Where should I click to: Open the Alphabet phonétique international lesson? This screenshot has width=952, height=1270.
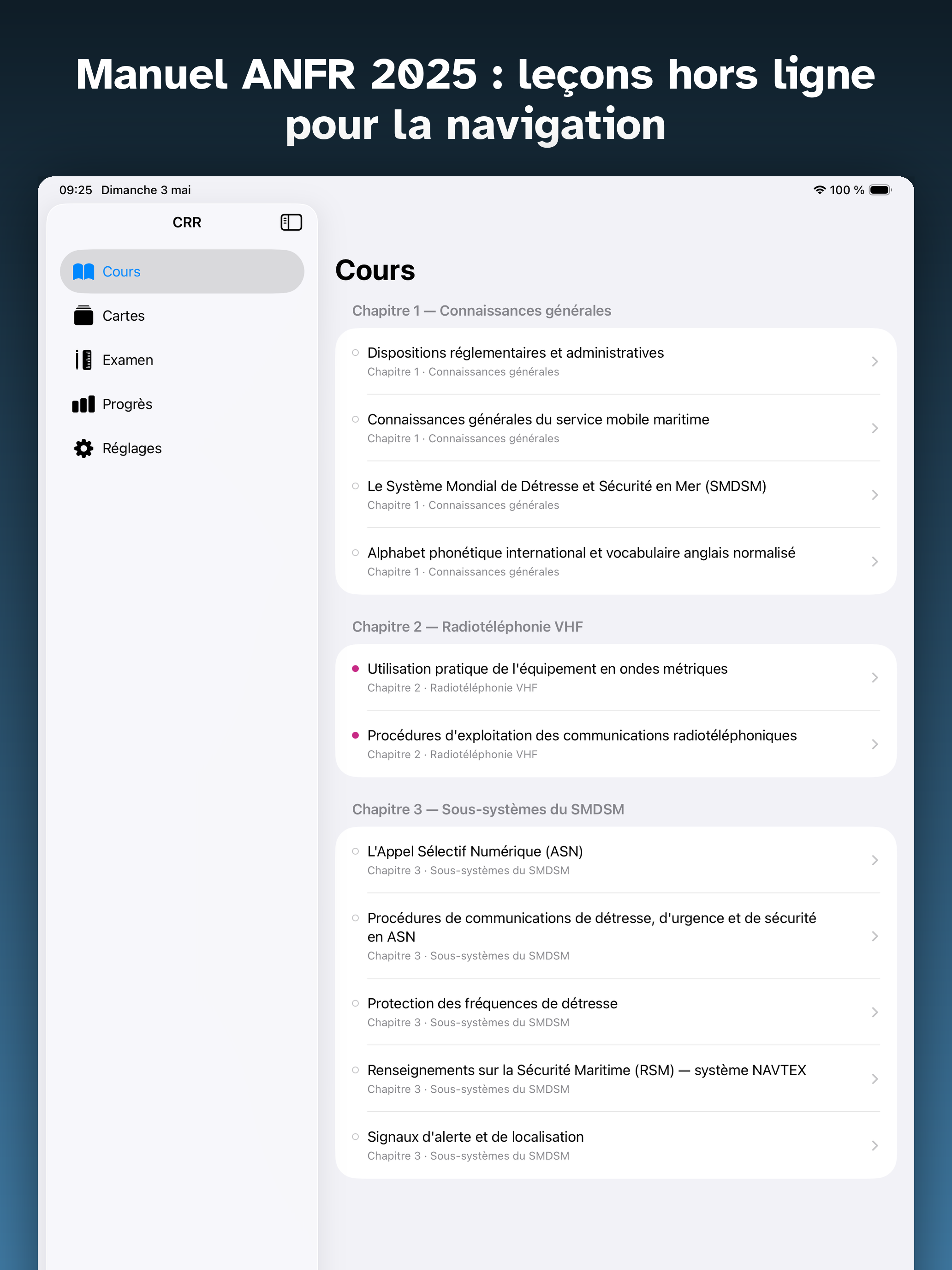click(616, 561)
